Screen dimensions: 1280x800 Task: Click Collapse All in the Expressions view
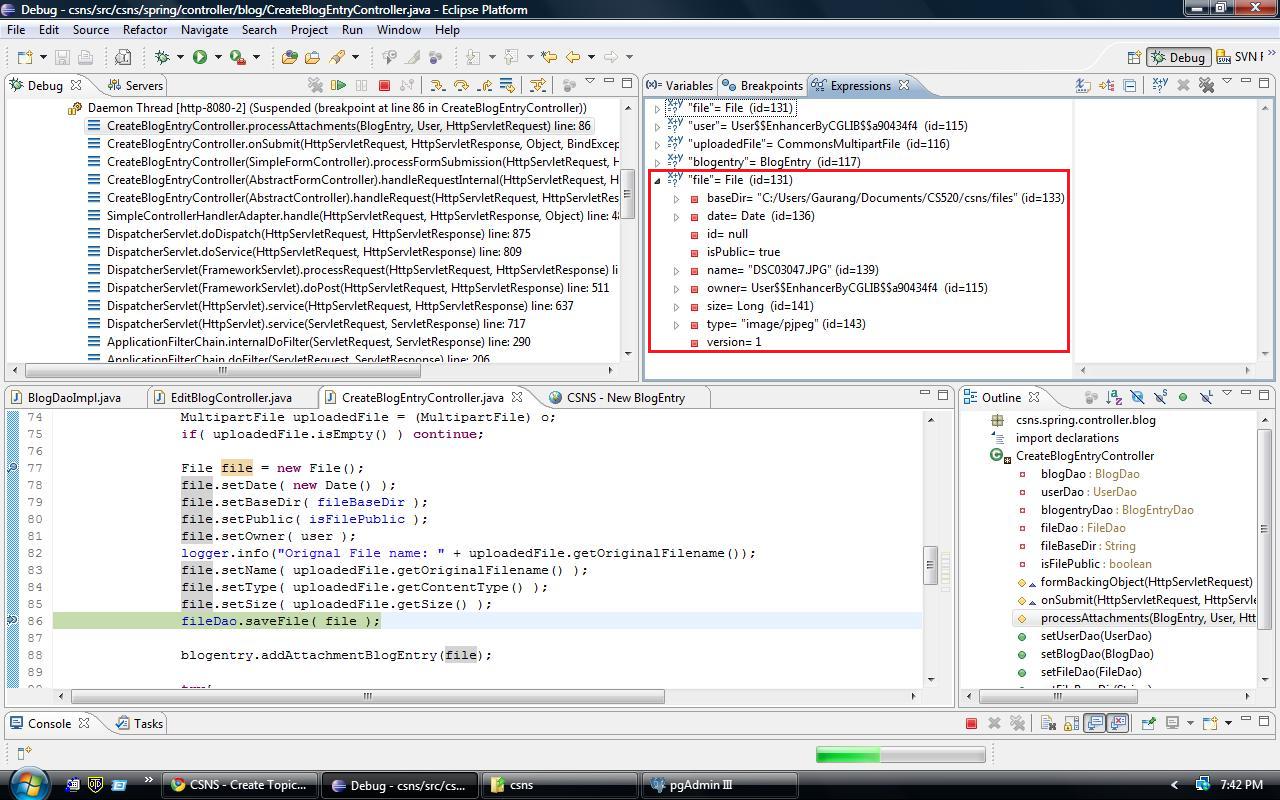click(1130, 86)
